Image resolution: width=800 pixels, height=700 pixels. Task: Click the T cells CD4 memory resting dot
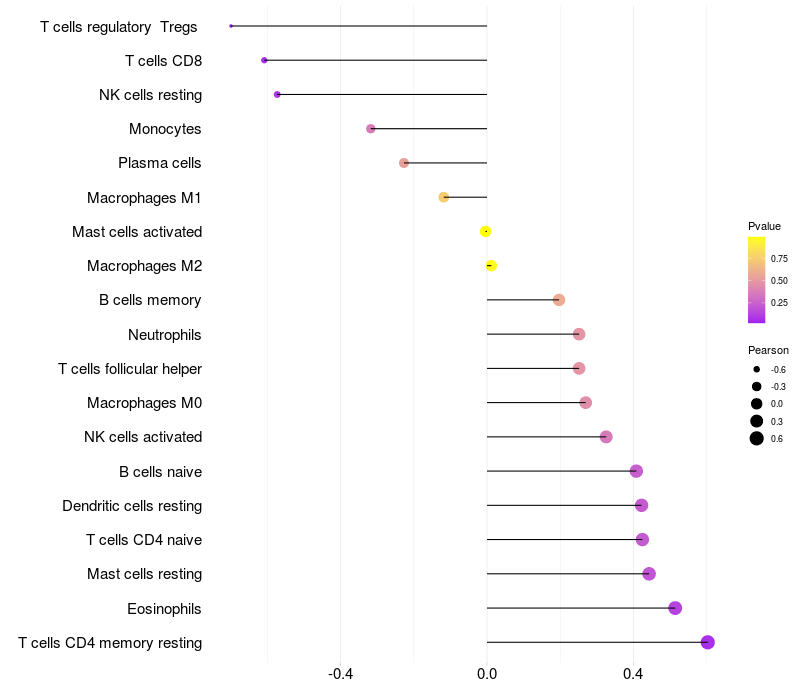[708, 642]
